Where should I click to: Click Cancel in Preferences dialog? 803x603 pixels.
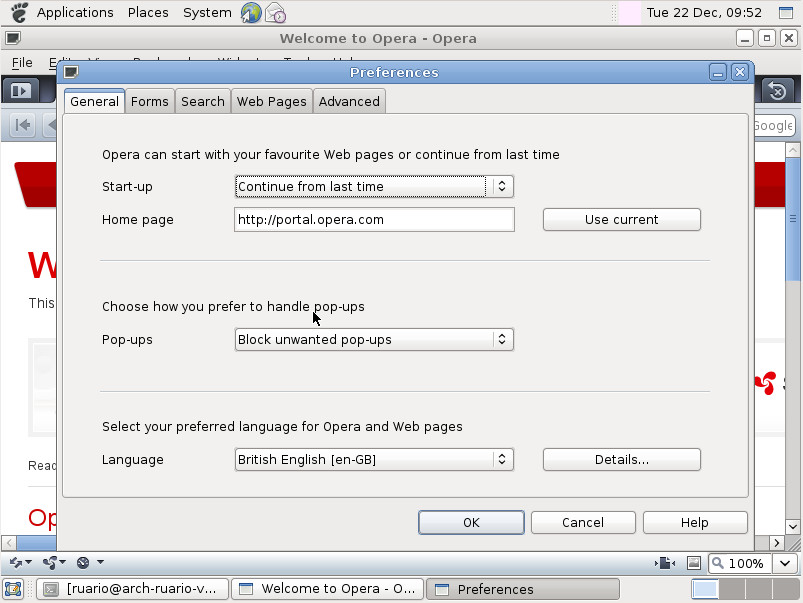(583, 523)
